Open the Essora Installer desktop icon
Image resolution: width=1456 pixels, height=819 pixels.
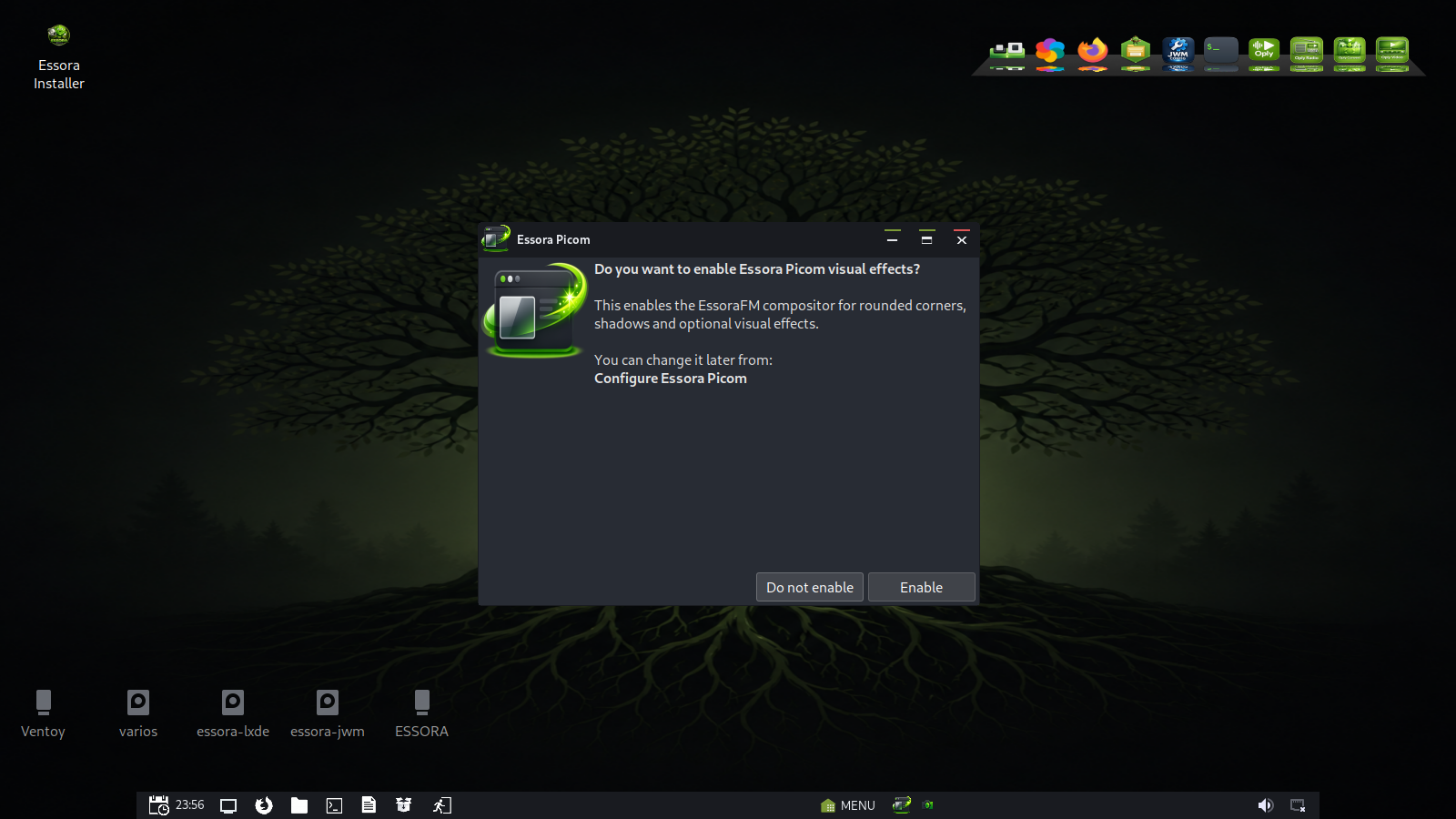coord(59,56)
